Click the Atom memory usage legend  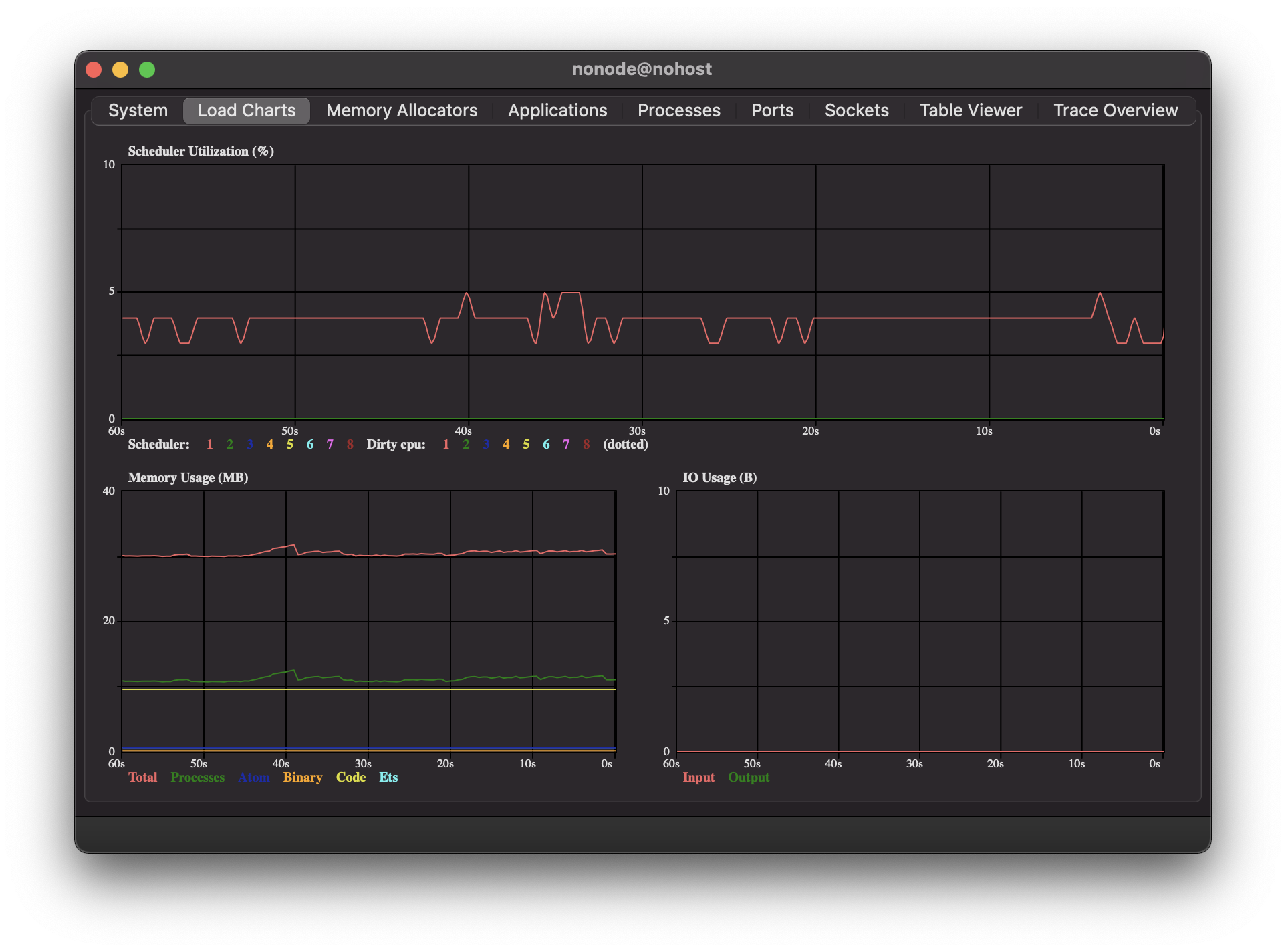(252, 778)
